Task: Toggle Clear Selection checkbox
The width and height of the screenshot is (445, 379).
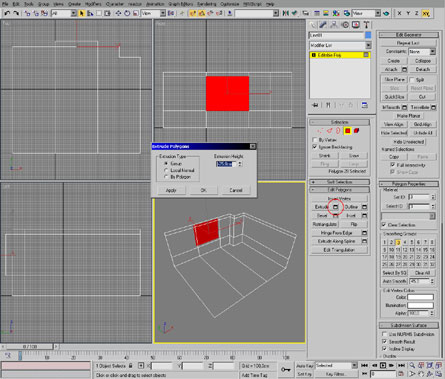Action: [x=384, y=225]
